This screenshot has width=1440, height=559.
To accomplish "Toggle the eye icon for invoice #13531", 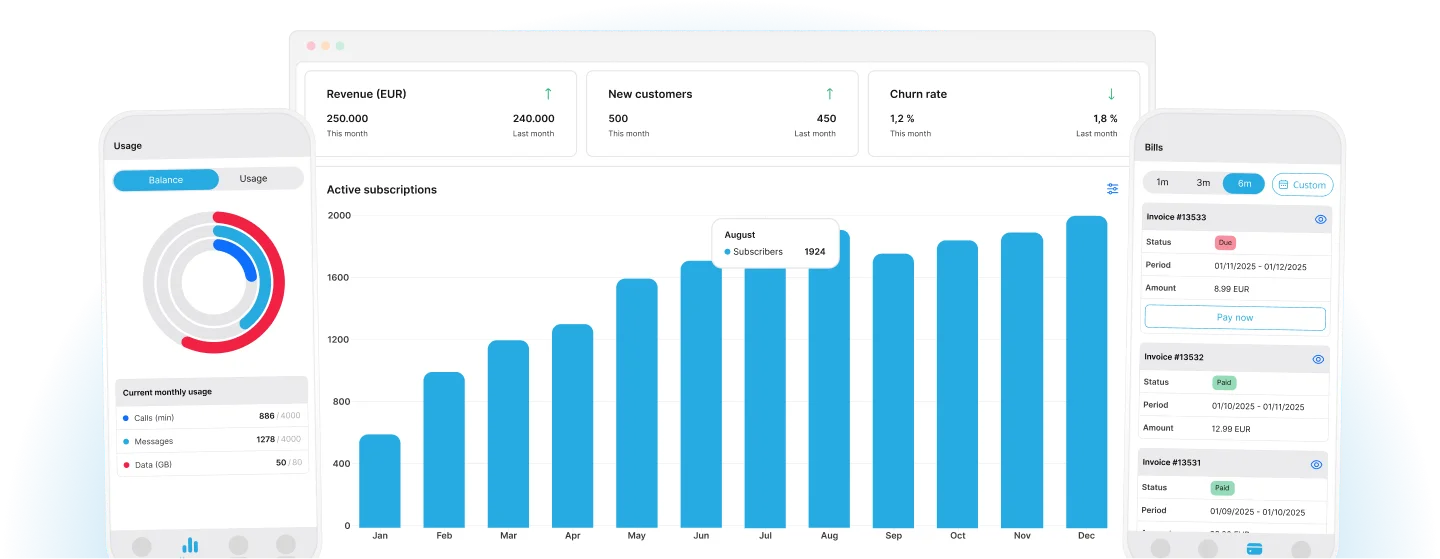I will click(1317, 464).
